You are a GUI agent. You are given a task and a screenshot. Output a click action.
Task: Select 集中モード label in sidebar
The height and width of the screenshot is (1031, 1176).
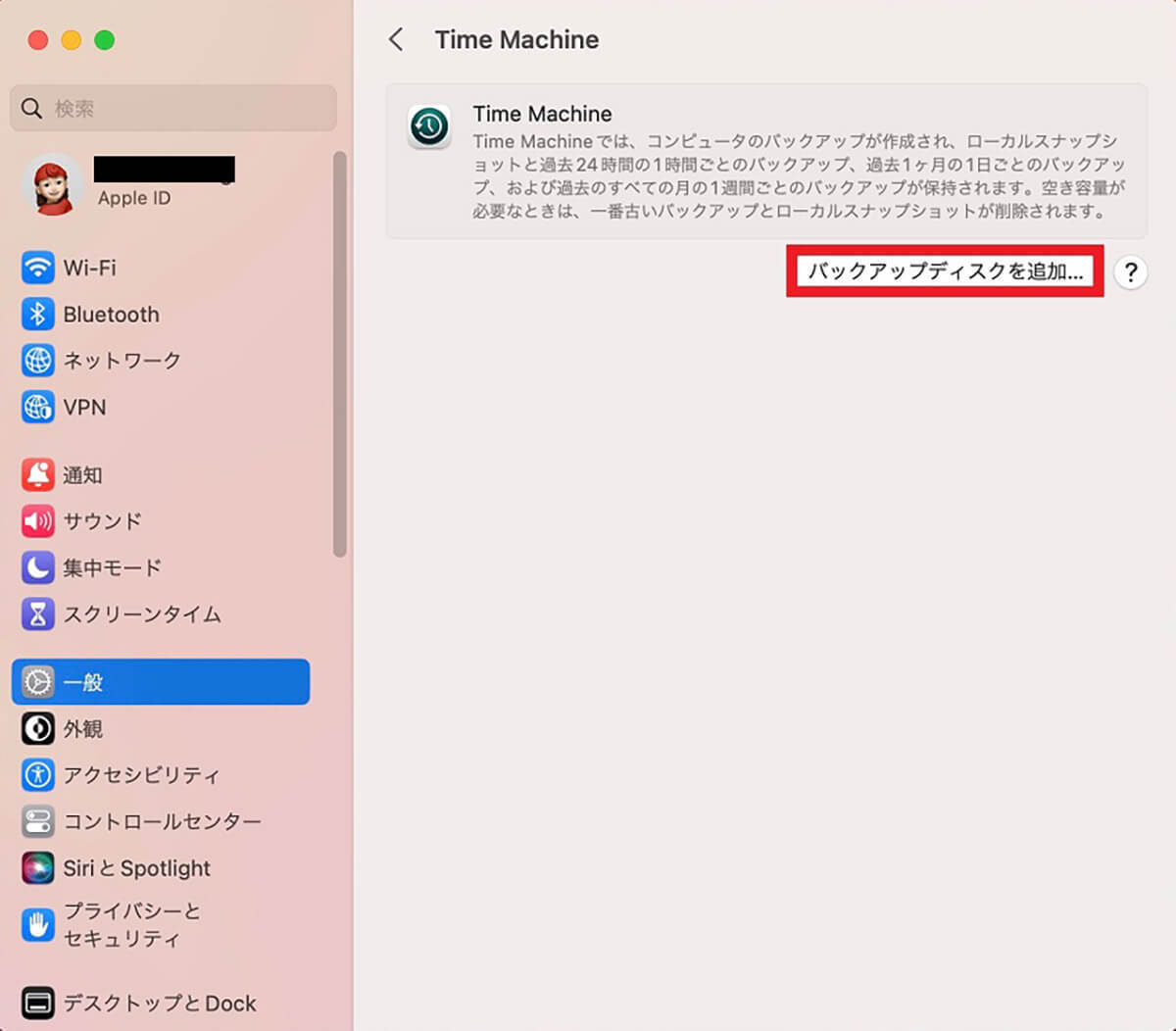tap(113, 567)
